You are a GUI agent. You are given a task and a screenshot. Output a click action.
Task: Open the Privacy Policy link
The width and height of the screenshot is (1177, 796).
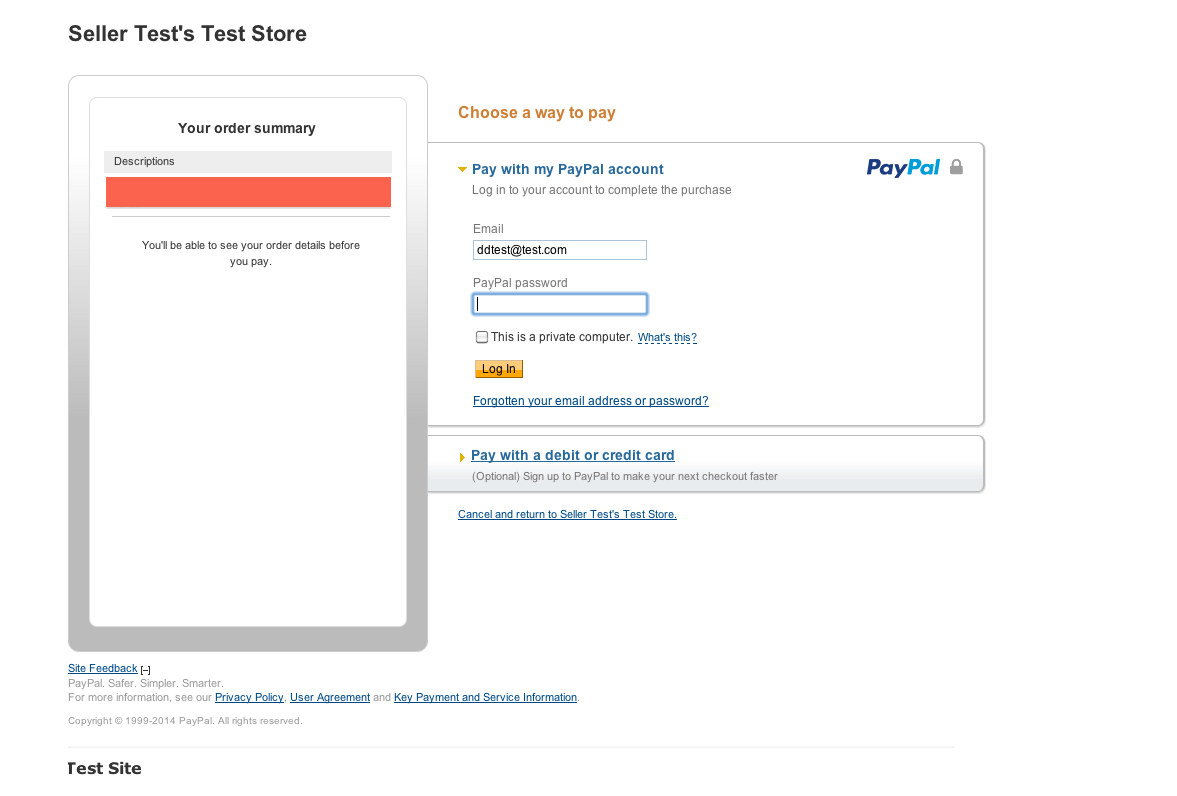249,698
